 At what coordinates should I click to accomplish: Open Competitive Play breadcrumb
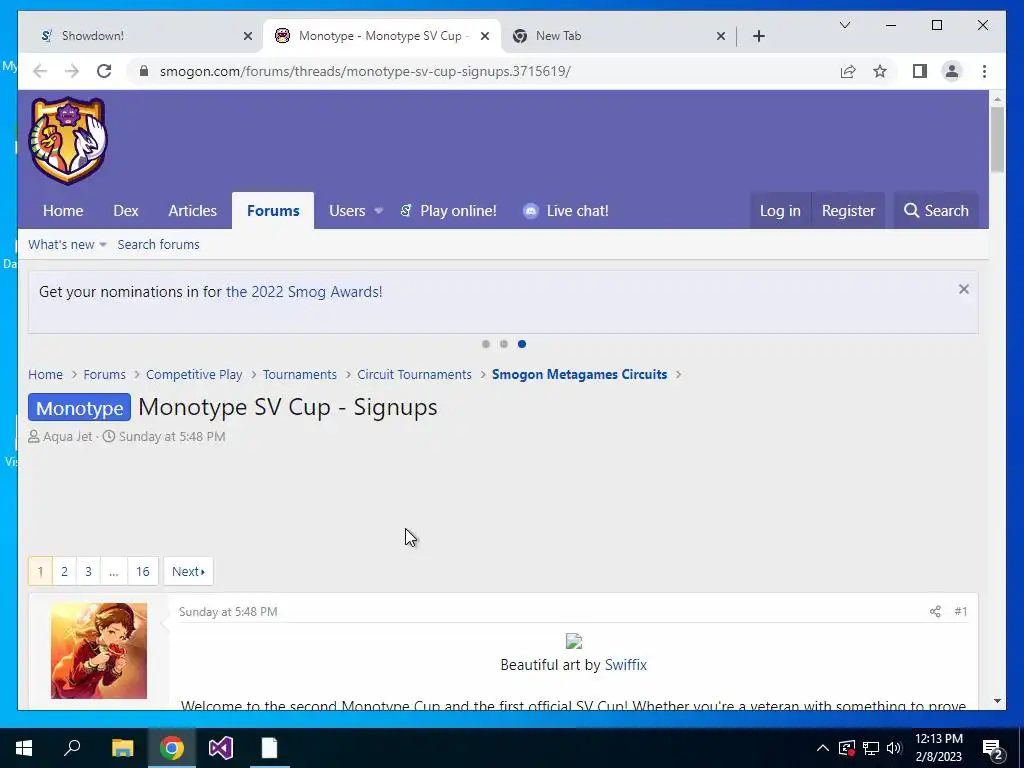coord(194,375)
